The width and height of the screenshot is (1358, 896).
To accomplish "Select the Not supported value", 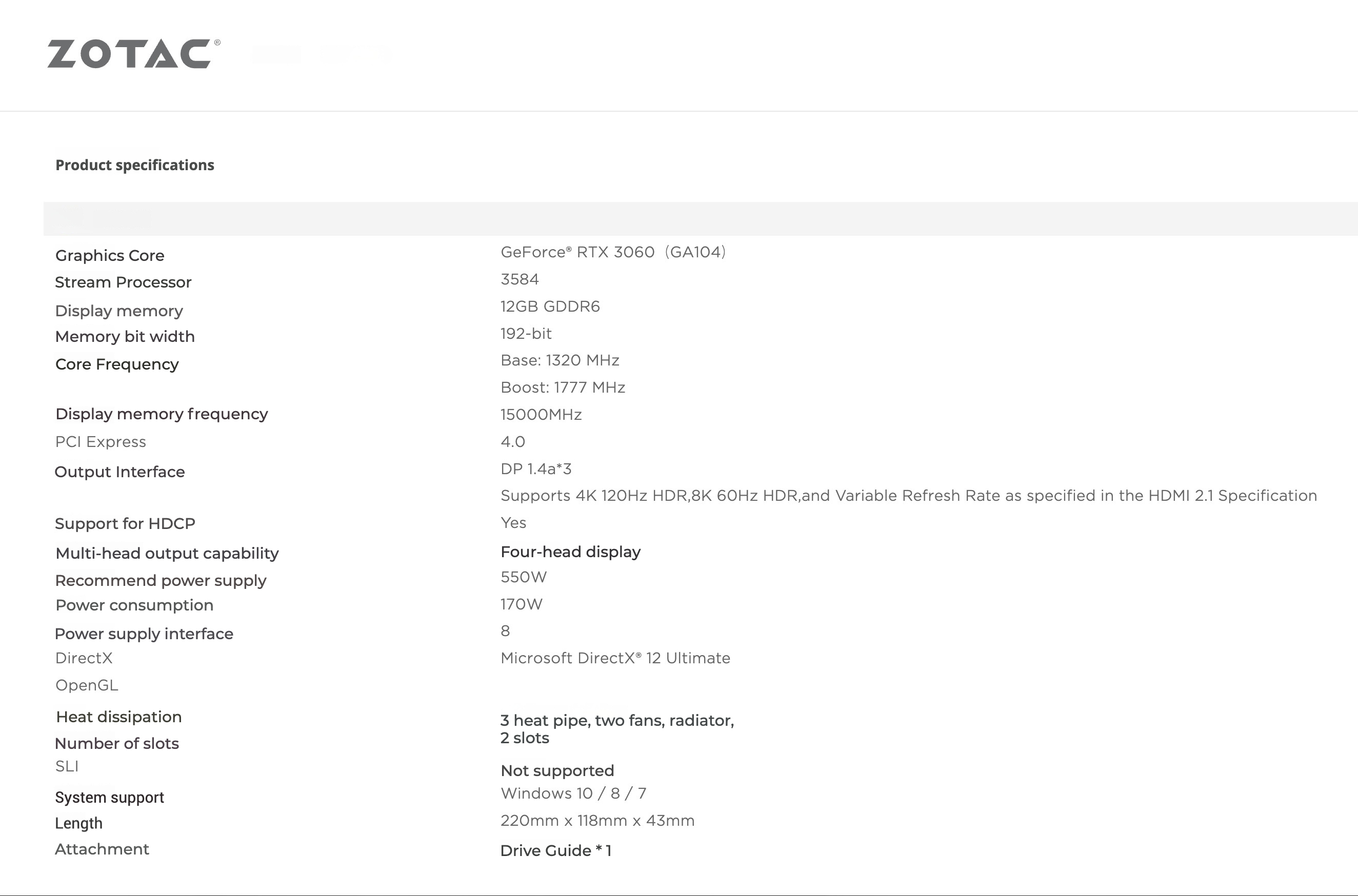I will pyautogui.click(x=557, y=771).
